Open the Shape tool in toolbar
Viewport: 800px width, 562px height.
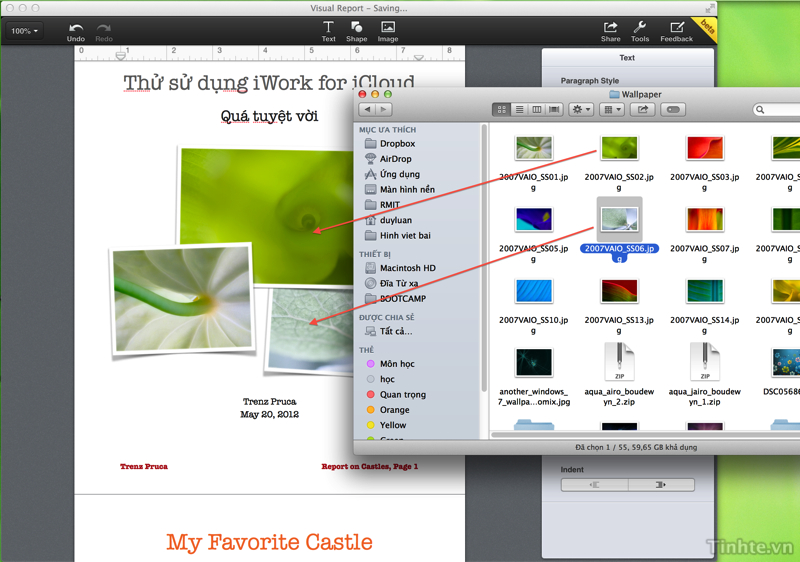[x=357, y=32]
